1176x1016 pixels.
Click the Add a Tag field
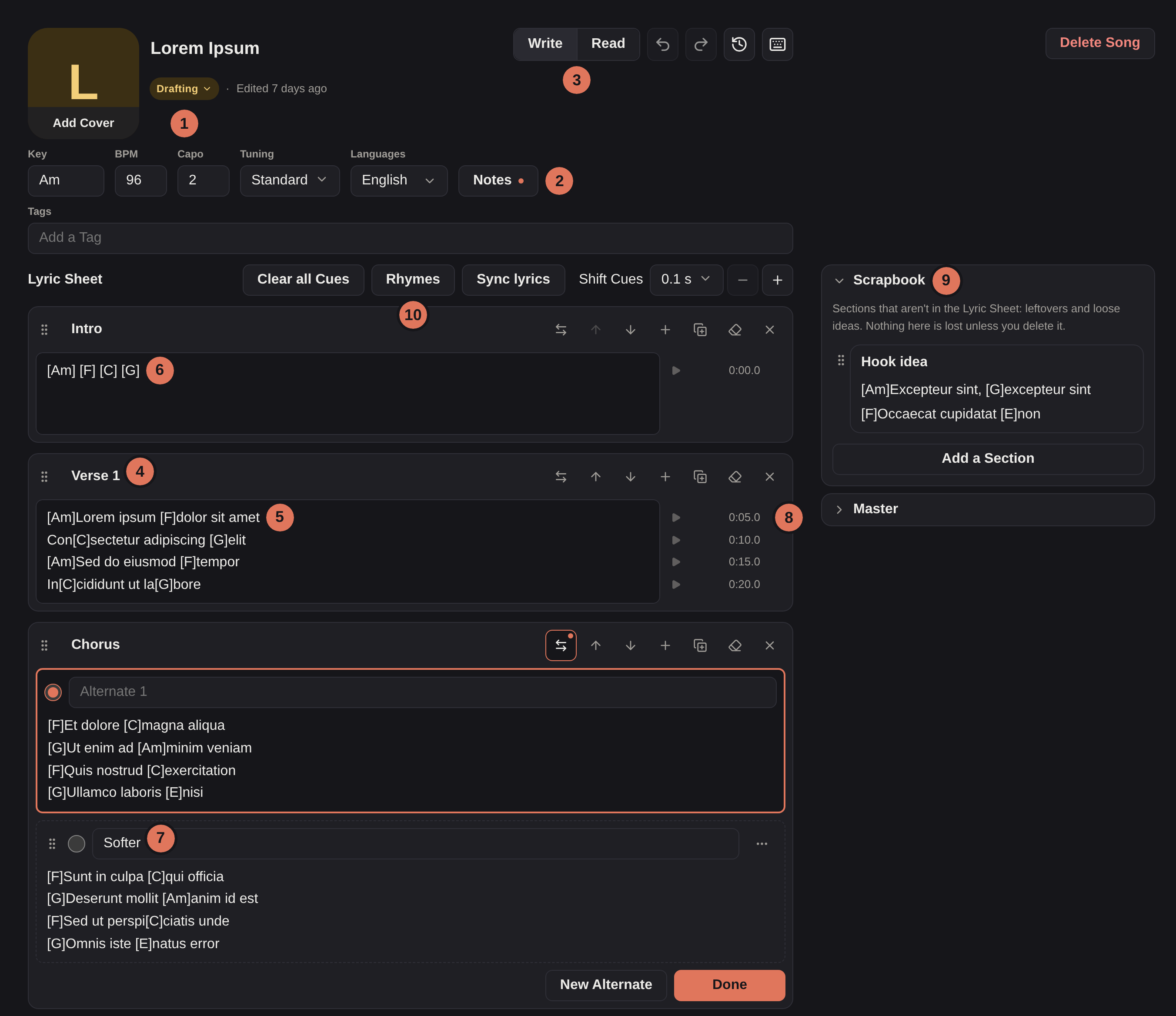click(x=411, y=238)
